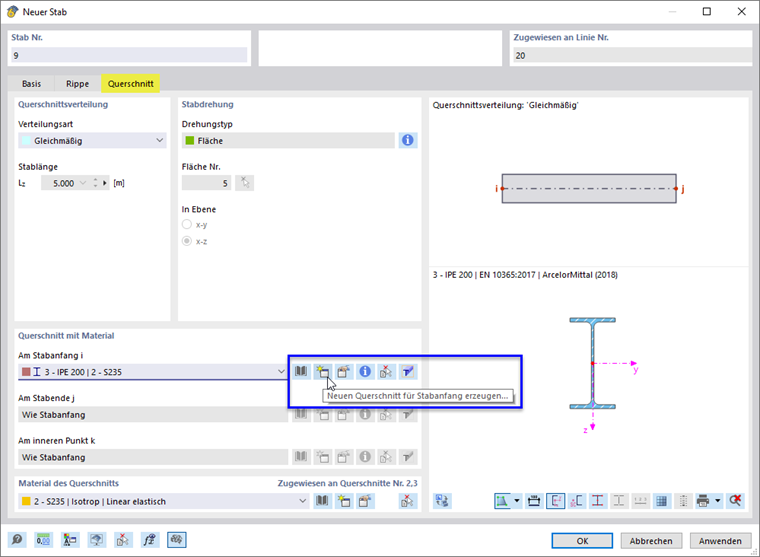Select Querschnitt tab
Screen dimensions: 760x557
pos(131,84)
